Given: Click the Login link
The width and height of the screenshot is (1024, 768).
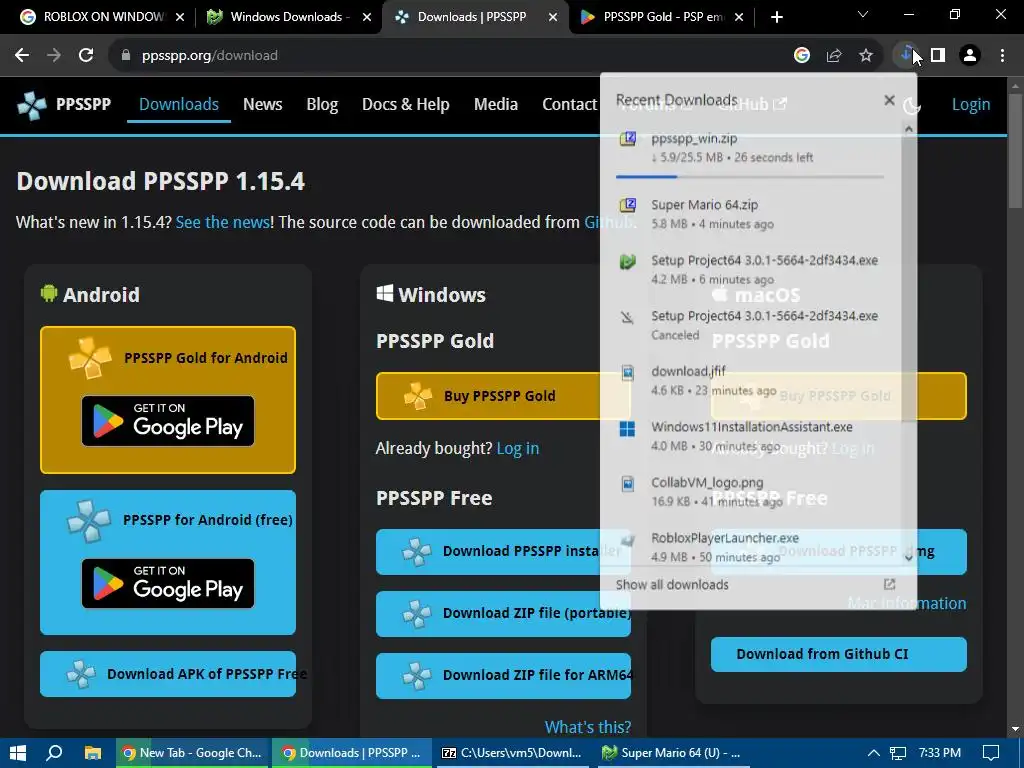Looking at the screenshot, I should tap(970, 104).
